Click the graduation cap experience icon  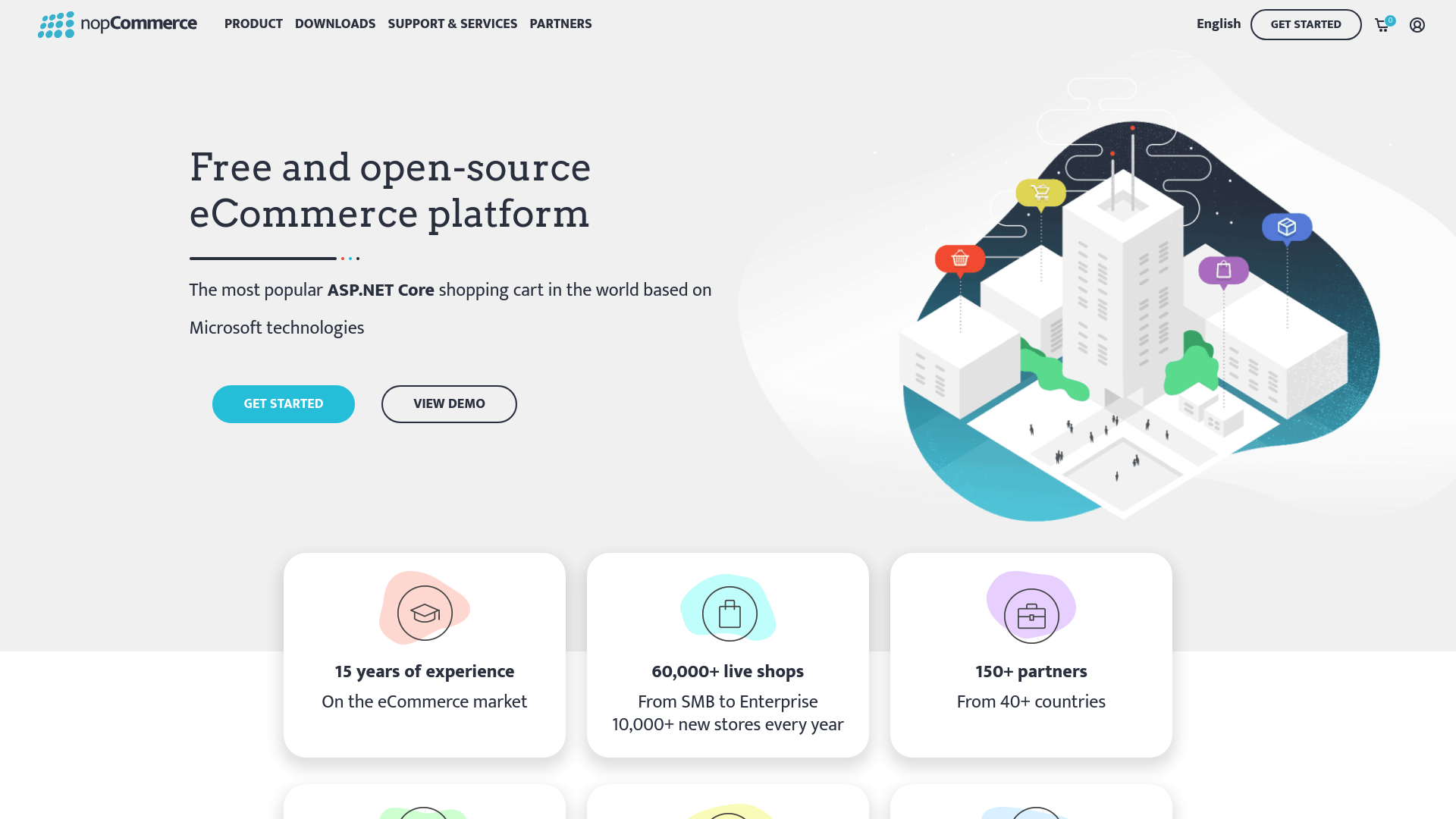[x=425, y=613]
